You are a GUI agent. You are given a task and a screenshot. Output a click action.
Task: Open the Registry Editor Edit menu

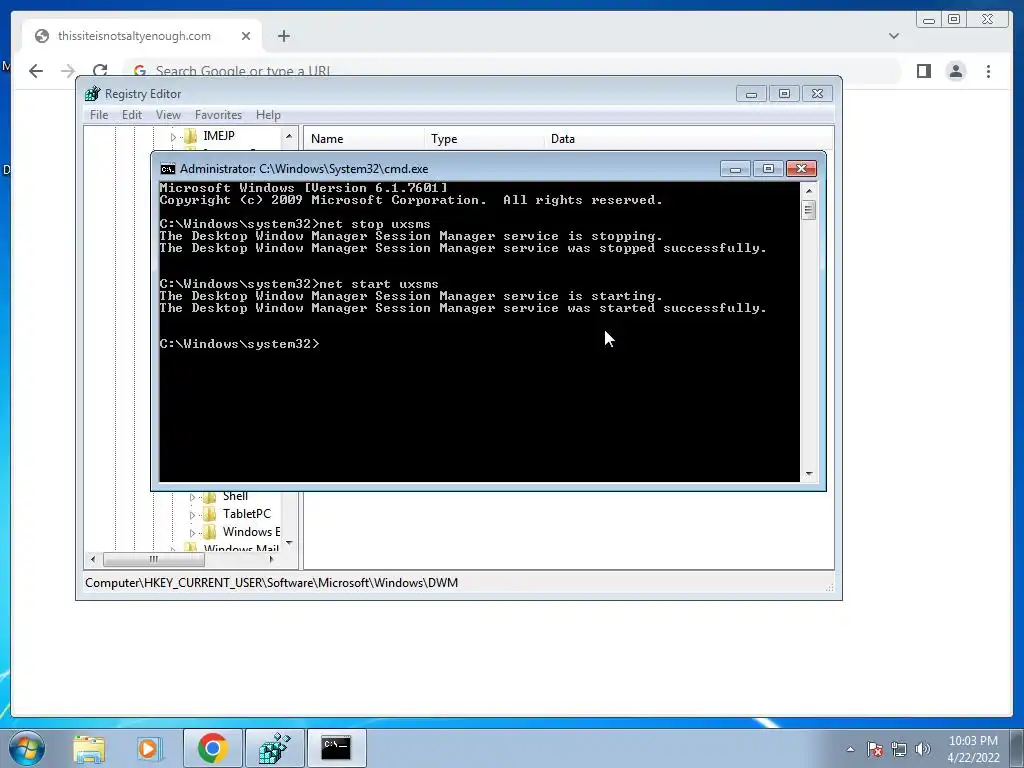131,115
